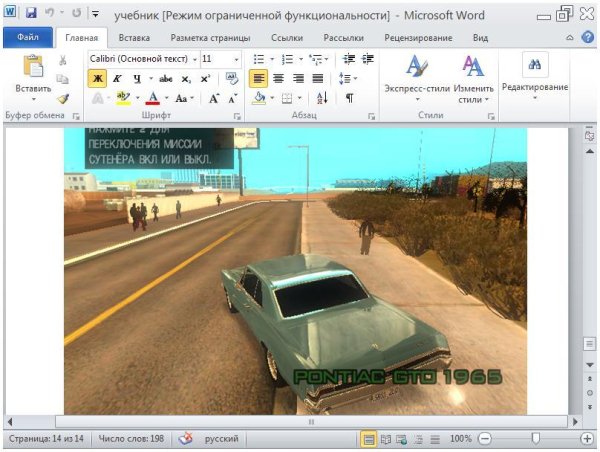Click the Число слов: 198 status
The width and height of the screenshot is (600, 452).
coord(131,439)
